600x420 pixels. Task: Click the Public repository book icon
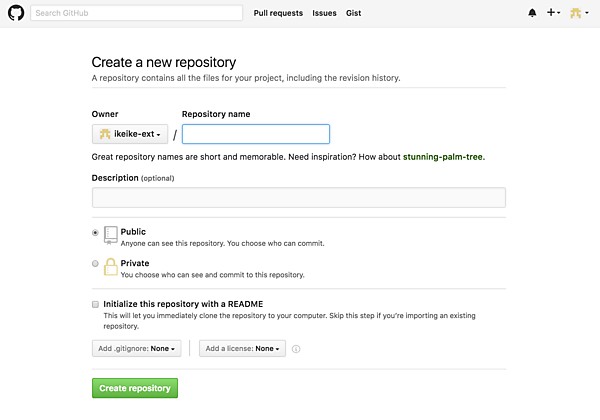(x=111, y=235)
